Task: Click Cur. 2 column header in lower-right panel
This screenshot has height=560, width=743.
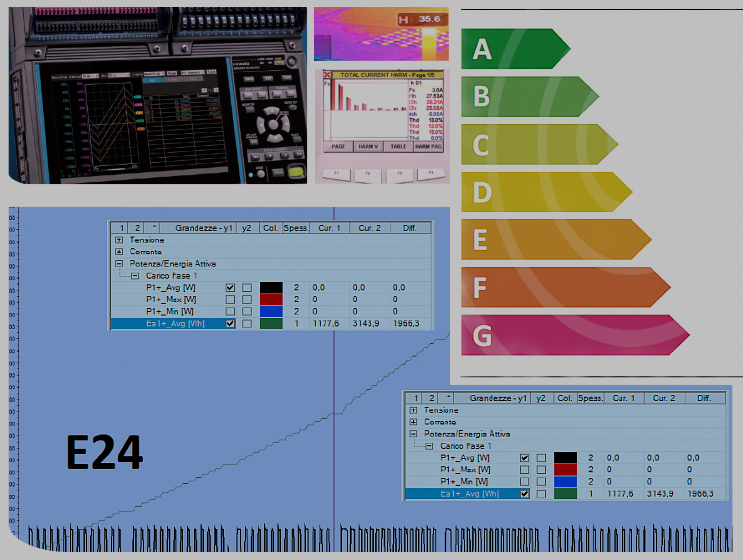Action: [x=664, y=398]
